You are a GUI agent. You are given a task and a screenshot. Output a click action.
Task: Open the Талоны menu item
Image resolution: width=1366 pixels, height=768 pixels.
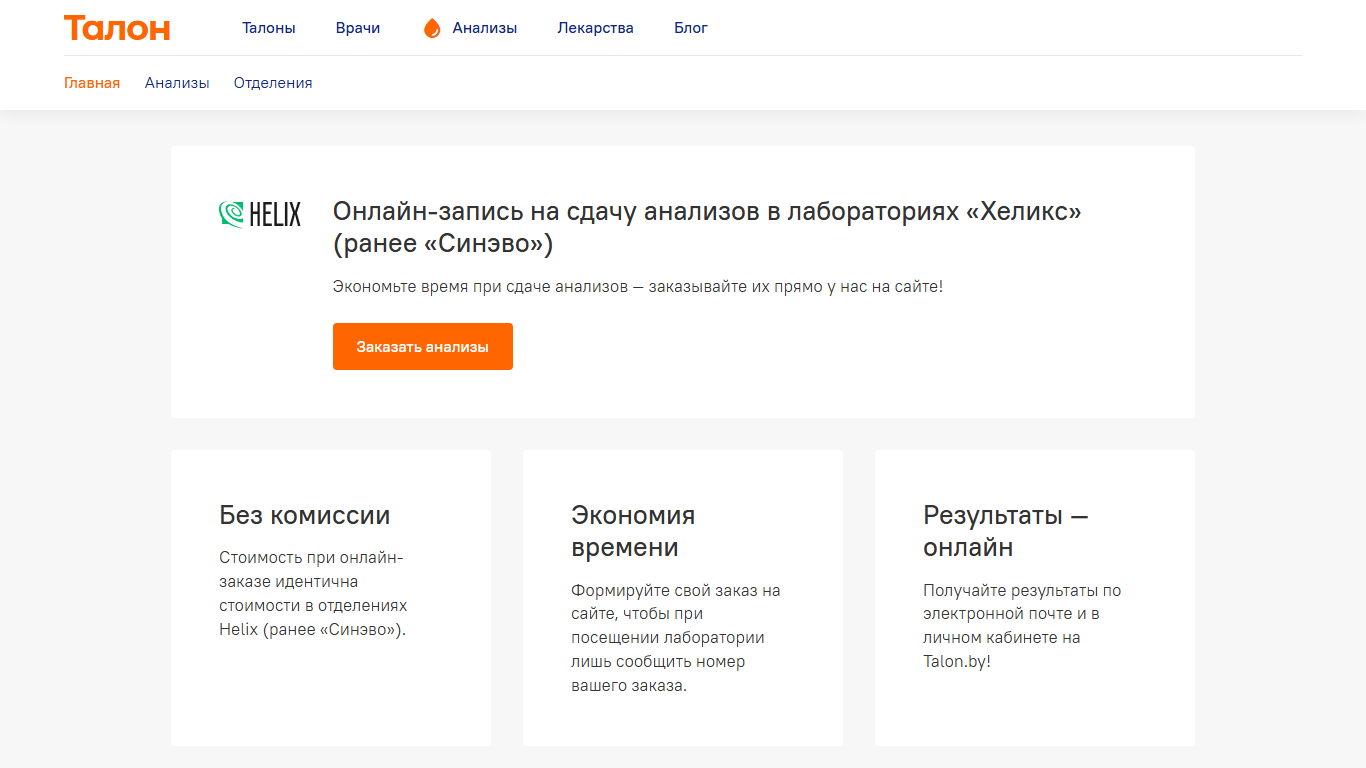(x=269, y=28)
